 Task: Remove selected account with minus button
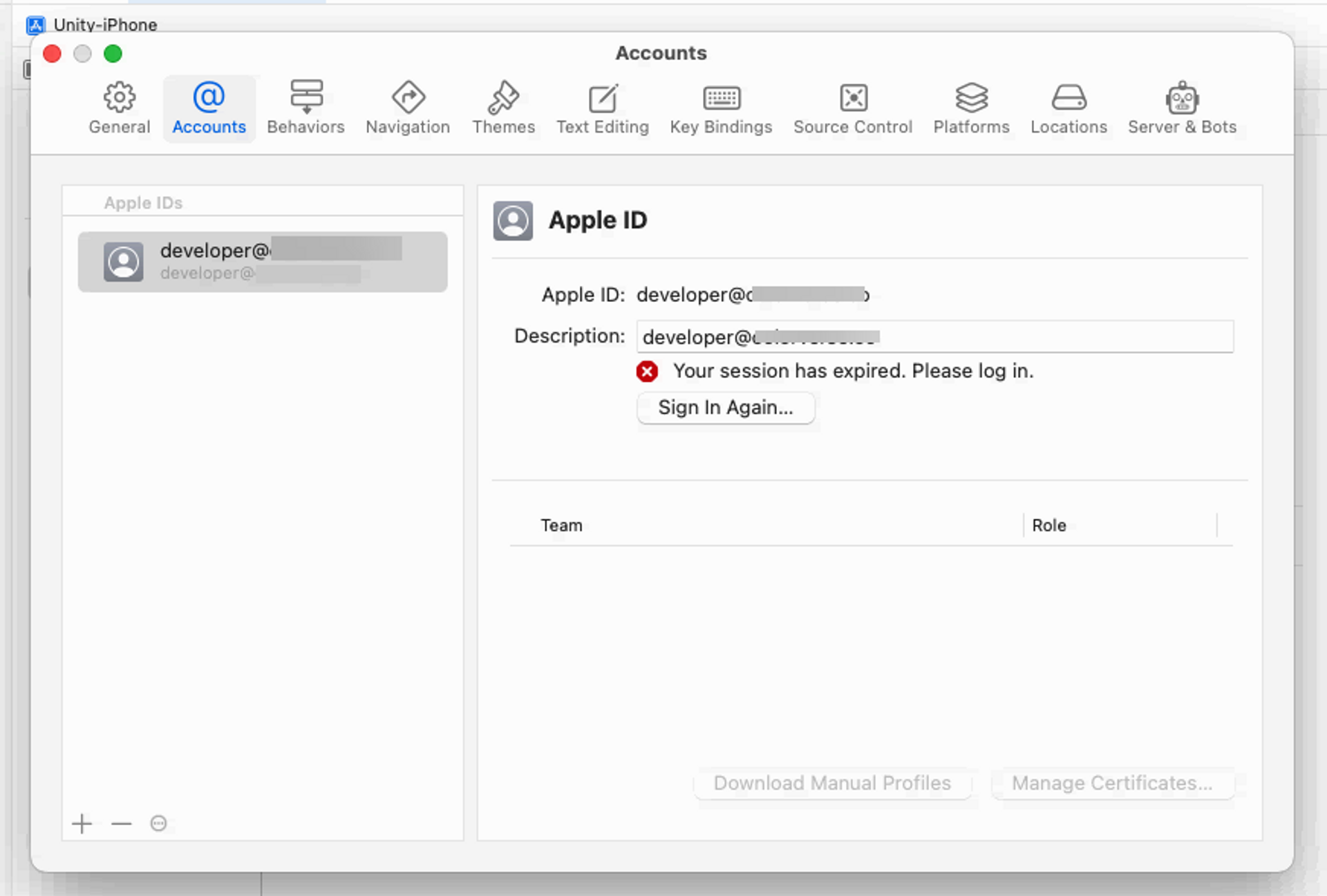pyautogui.click(x=121, y=823)
